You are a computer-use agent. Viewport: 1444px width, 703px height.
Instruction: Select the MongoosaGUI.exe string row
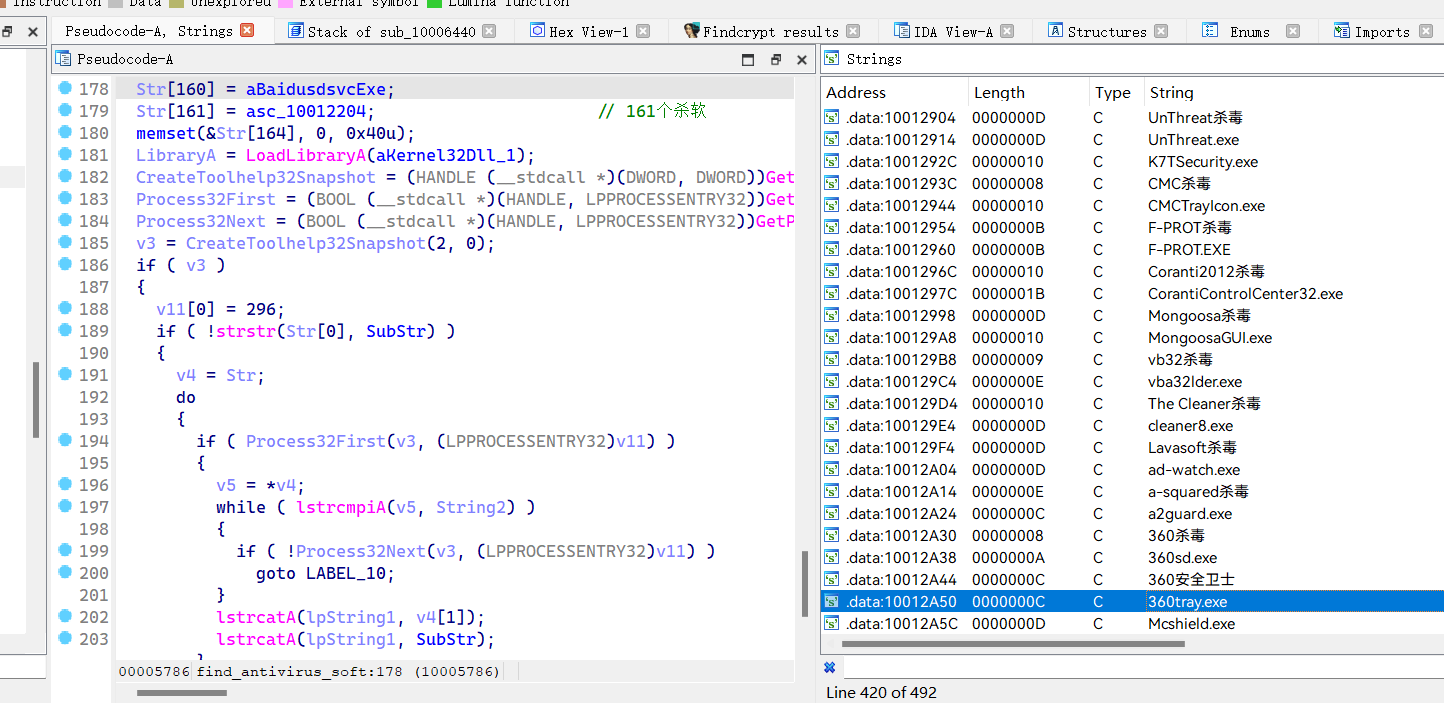click(x=1133, y=338)
